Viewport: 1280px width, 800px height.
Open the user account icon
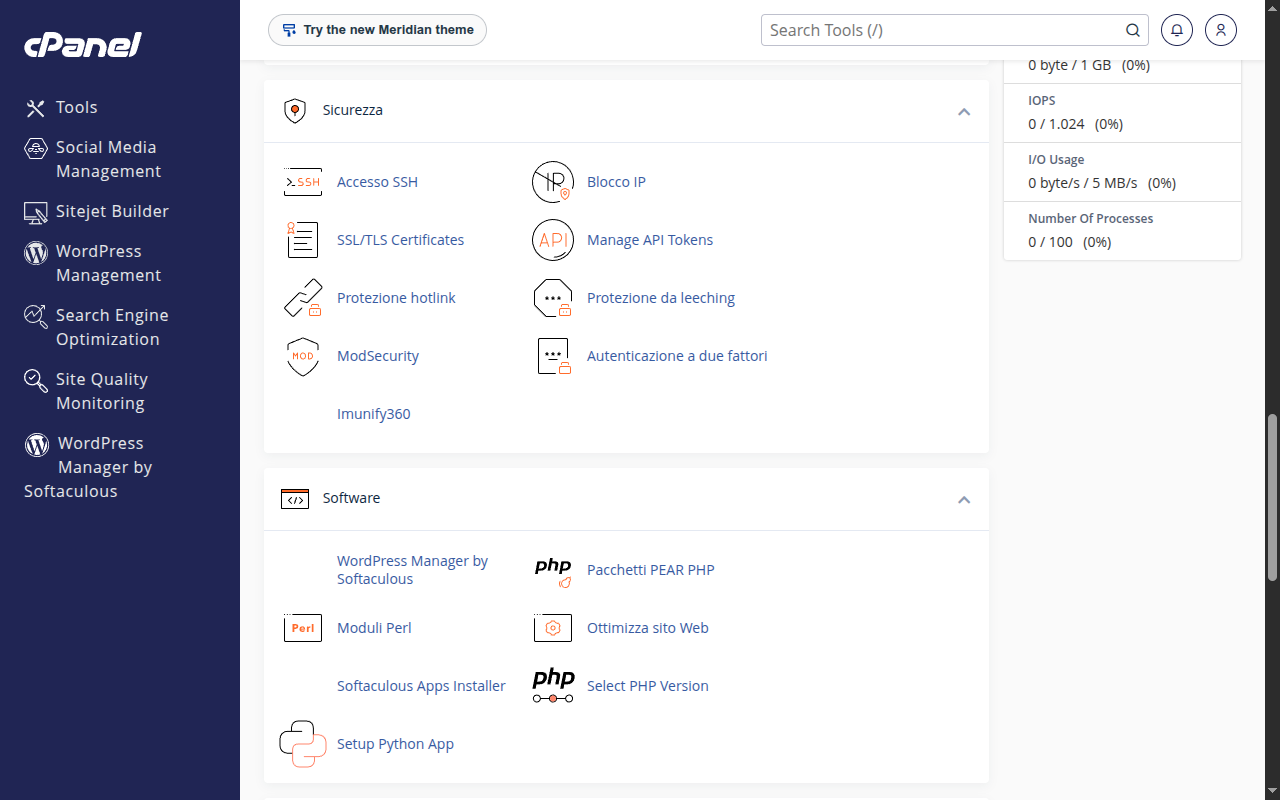point(1221,30)
